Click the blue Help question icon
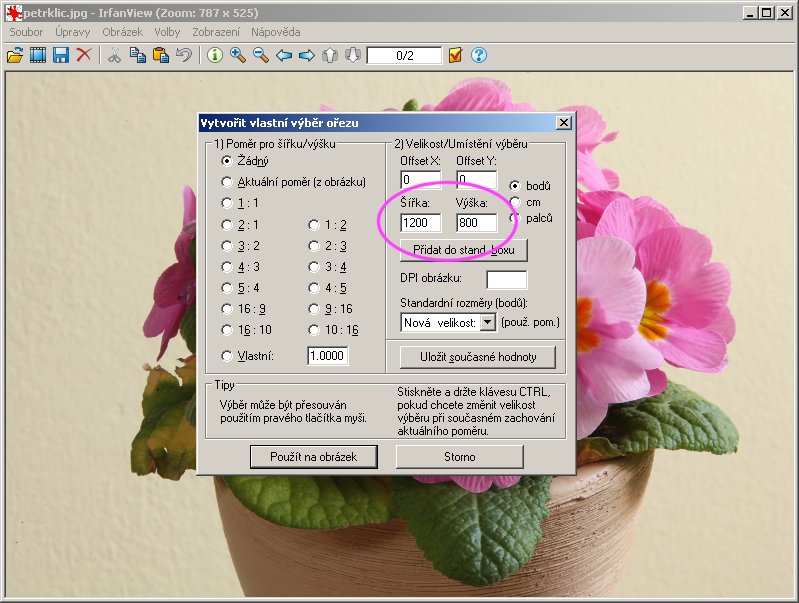The height and width of the screenshot is (603, 799). coord(478,55)
